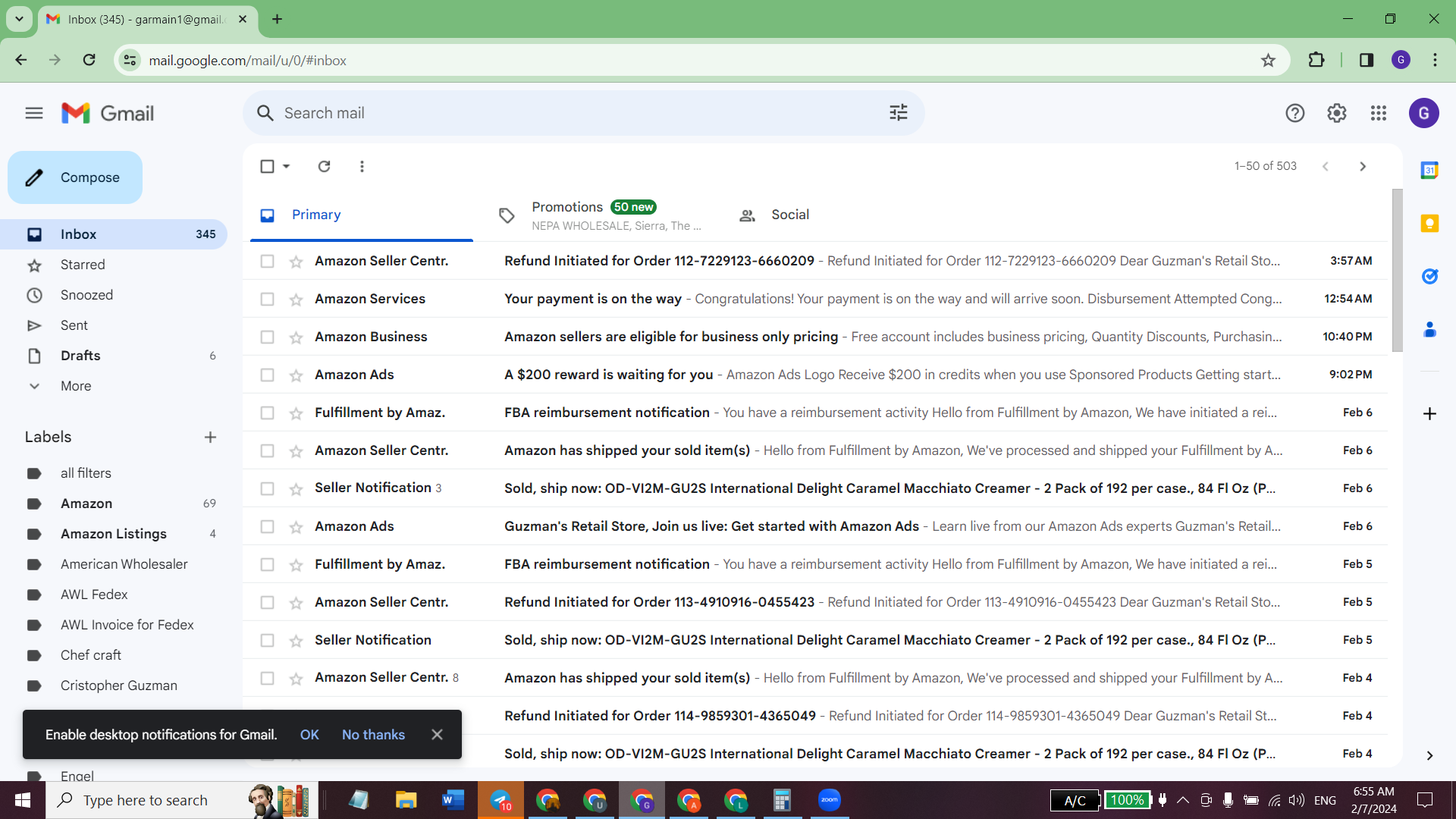This screenshot has width=1456, height=819.
Task: Decline notifications with No thanks
Action: [x=373, y=735]
